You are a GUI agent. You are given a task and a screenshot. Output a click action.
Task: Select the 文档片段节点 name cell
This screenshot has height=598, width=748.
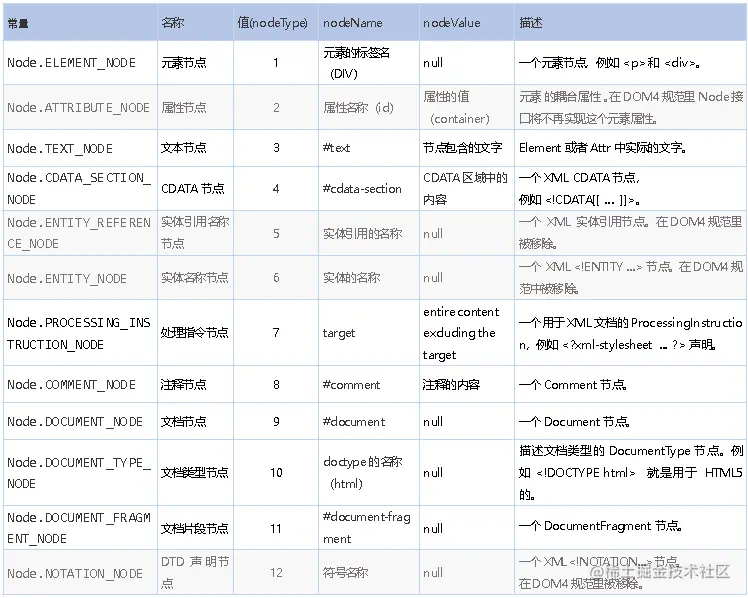pos(196,528)
